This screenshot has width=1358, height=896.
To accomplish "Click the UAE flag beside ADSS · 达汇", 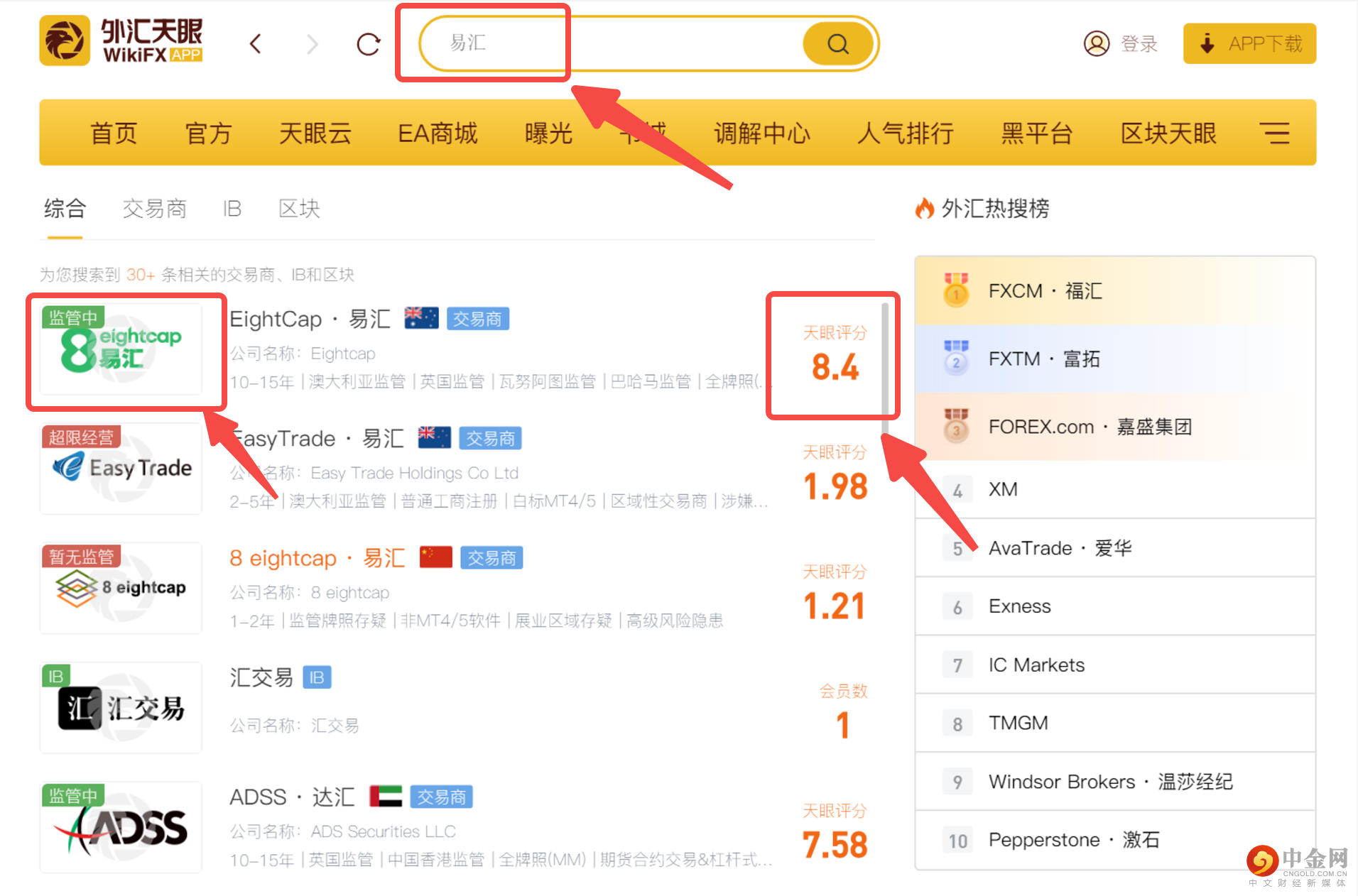I will coord(386,797).
